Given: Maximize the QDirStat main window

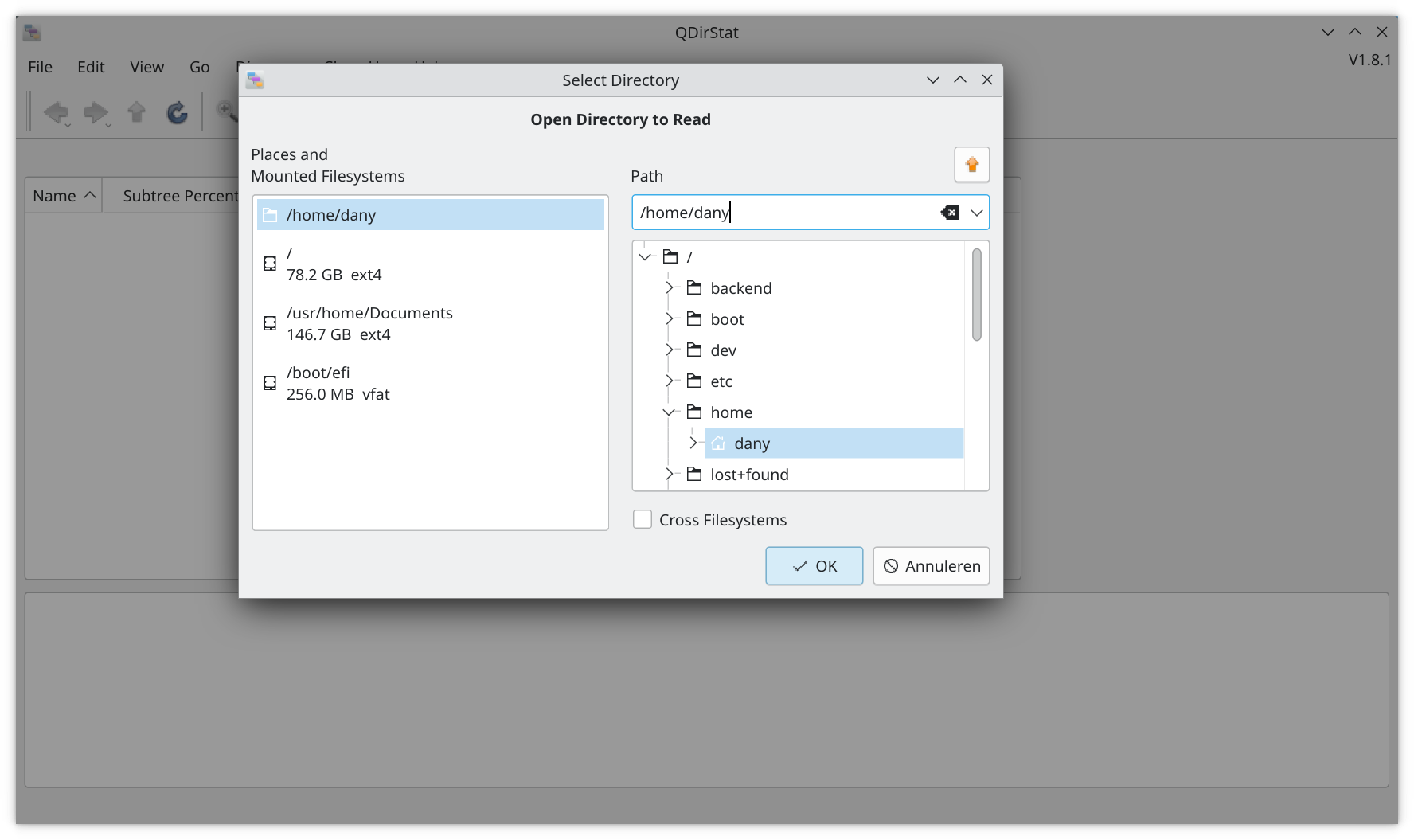Looking at the screenshot, I should 1355,32.
